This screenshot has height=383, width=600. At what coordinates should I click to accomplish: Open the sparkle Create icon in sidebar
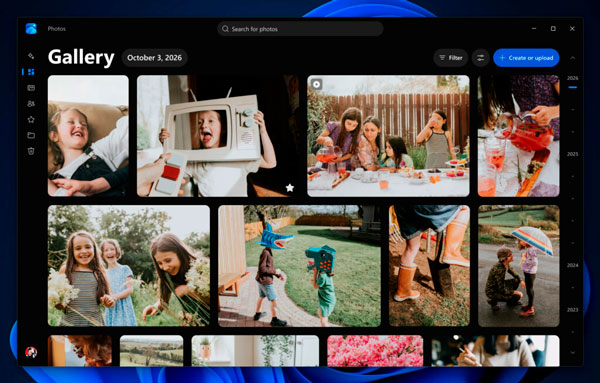[x=31, y=56]
